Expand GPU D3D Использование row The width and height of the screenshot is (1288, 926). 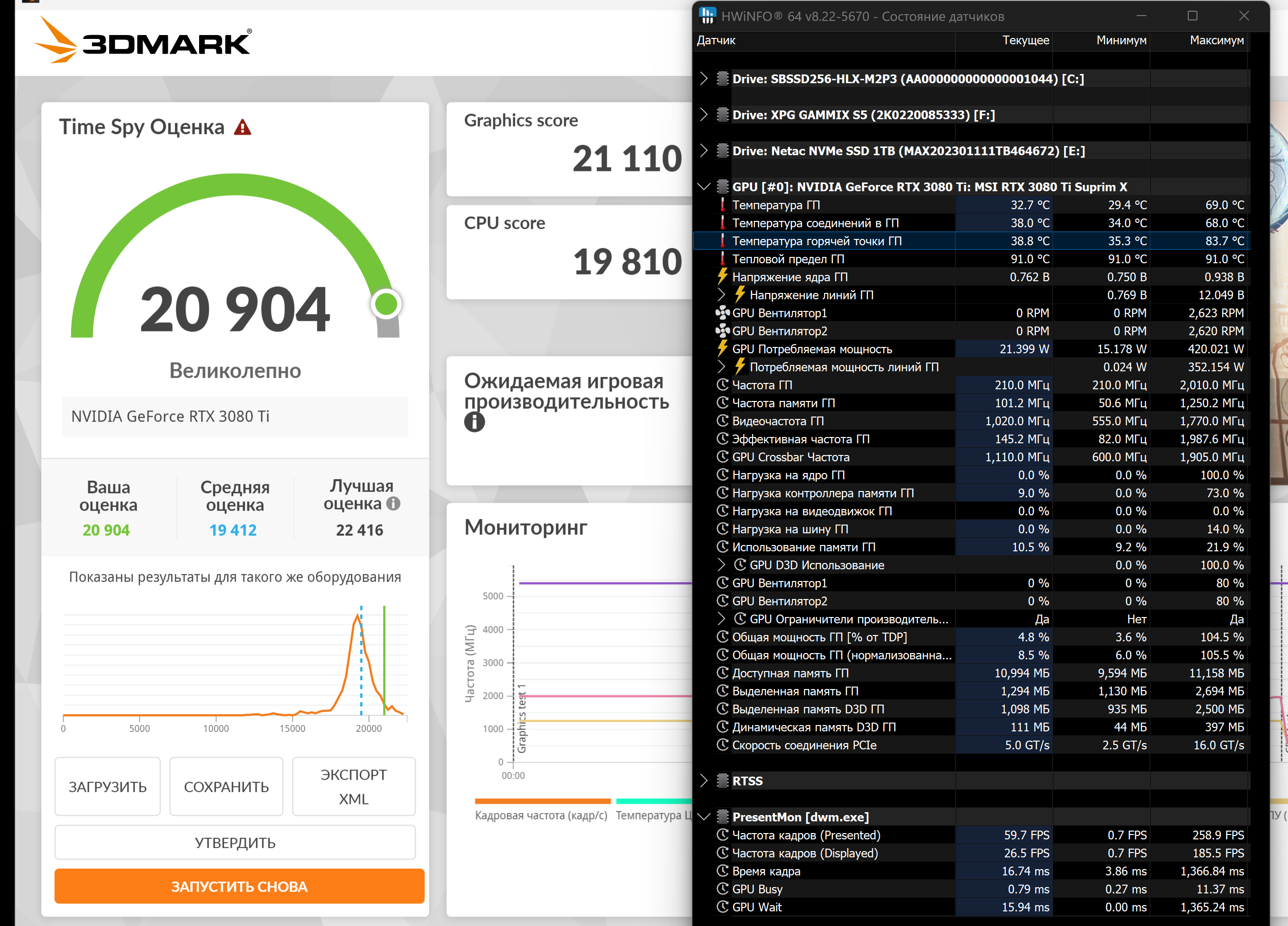click(721, 565)
